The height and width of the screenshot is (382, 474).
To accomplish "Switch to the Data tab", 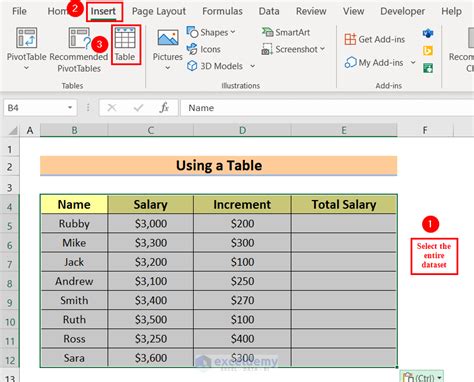I will pyautogui.click(x=269, y=11).
